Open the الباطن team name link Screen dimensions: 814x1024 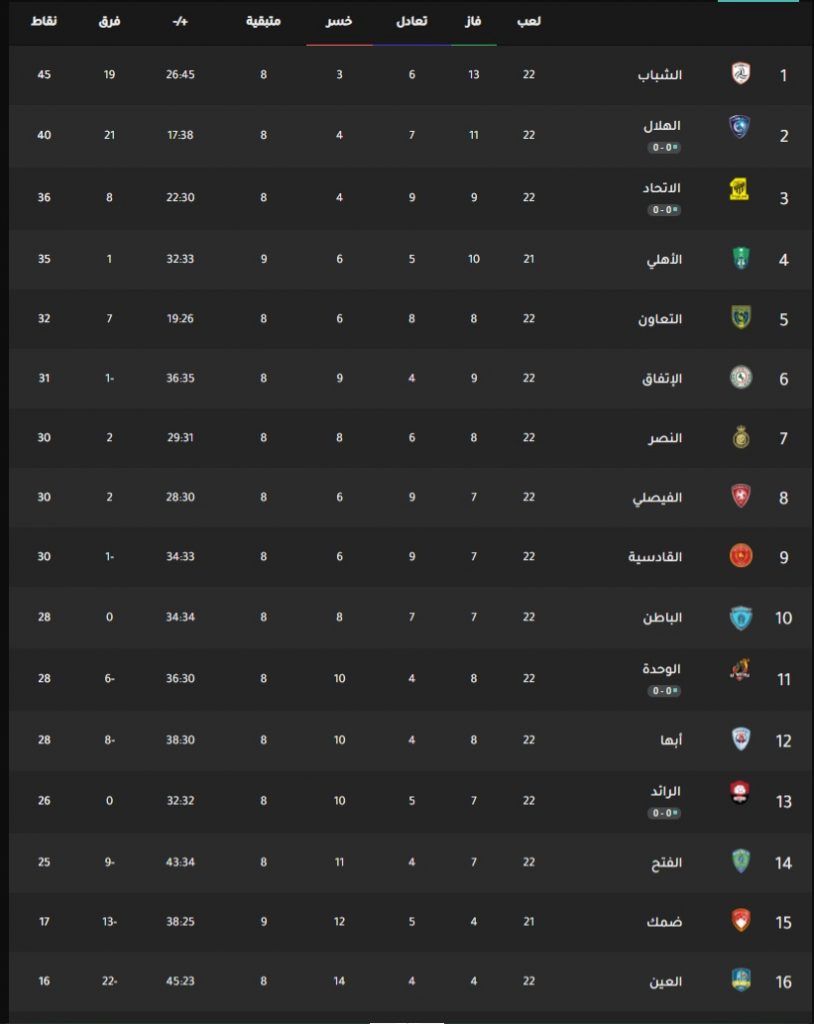click(x=662, y=617)
